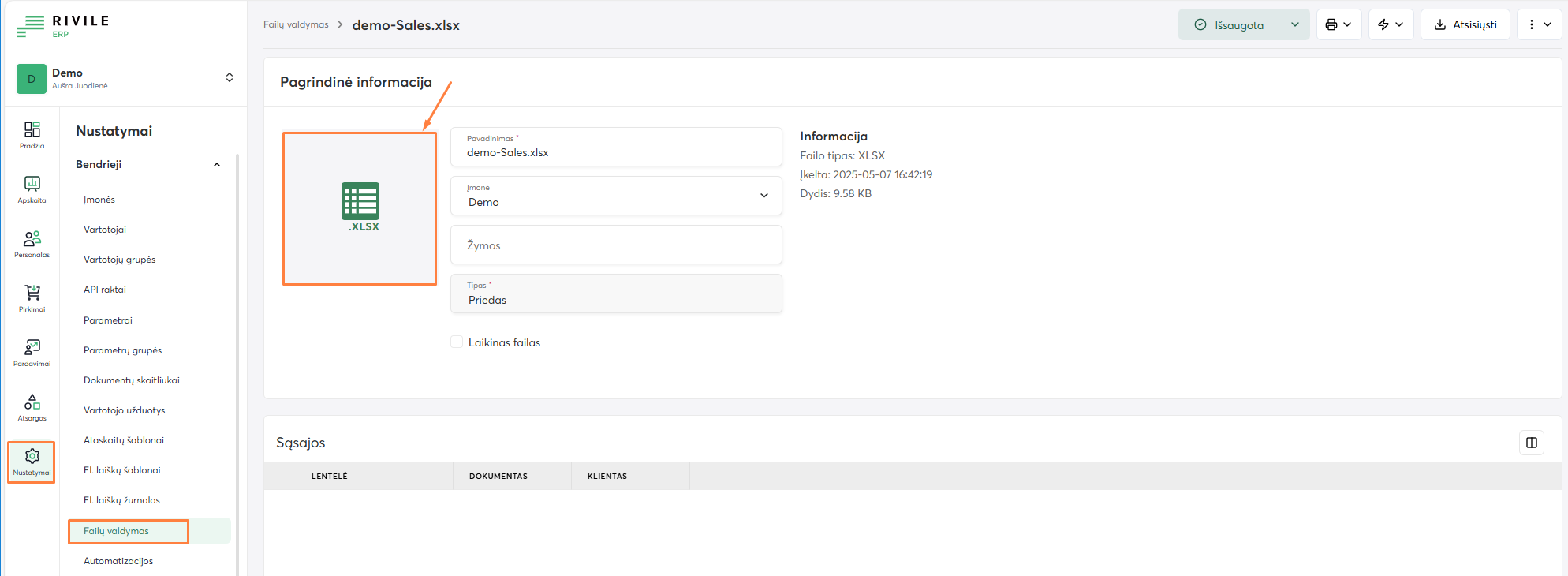Open the Pardavimai sales module
The width and height of the screenshot is (1568, 576).
tap(32, 352)
